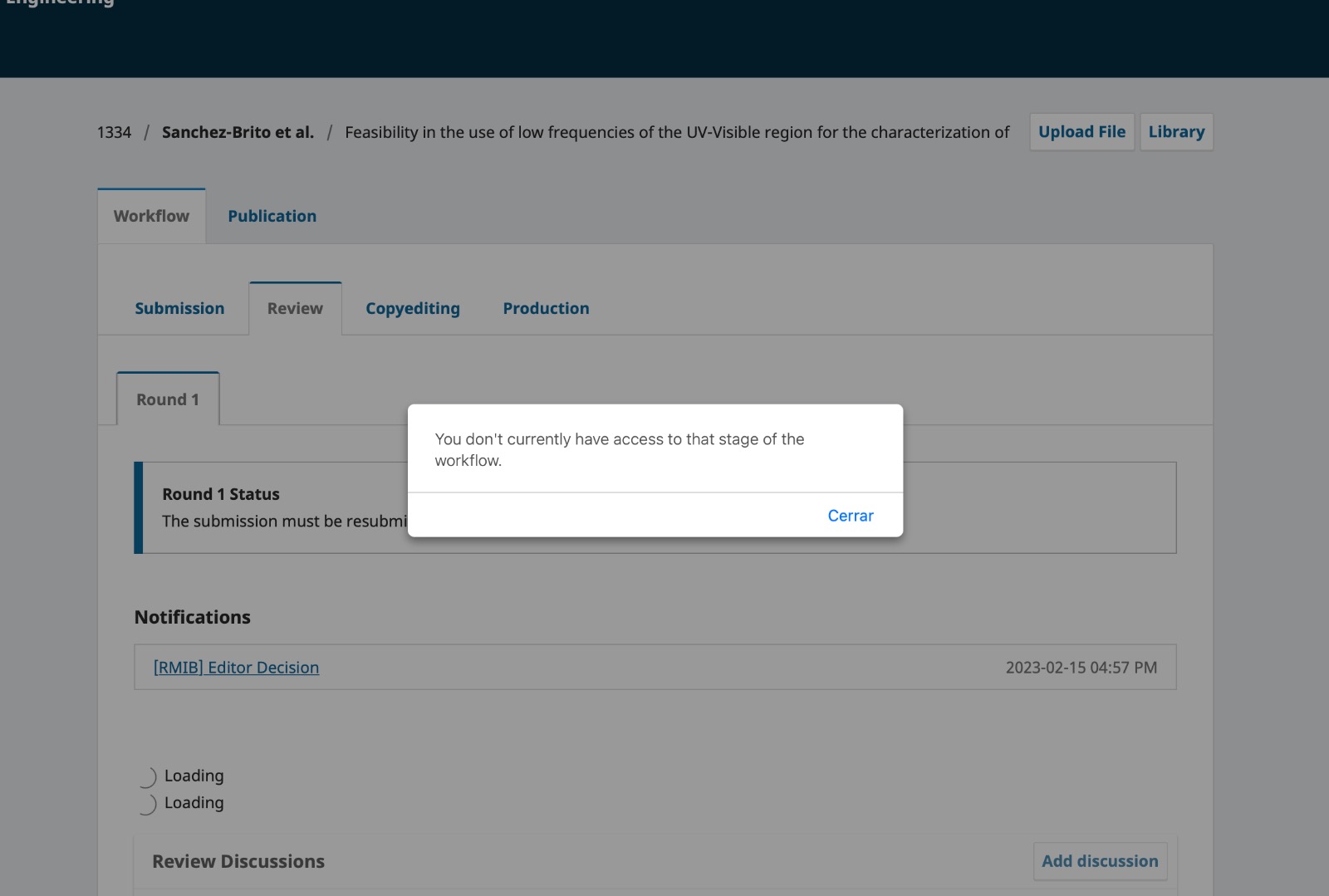The height and width of the screenshot is (896, 1329).
Task: Select the Review stage tab
Action: (x=295, y=308)
